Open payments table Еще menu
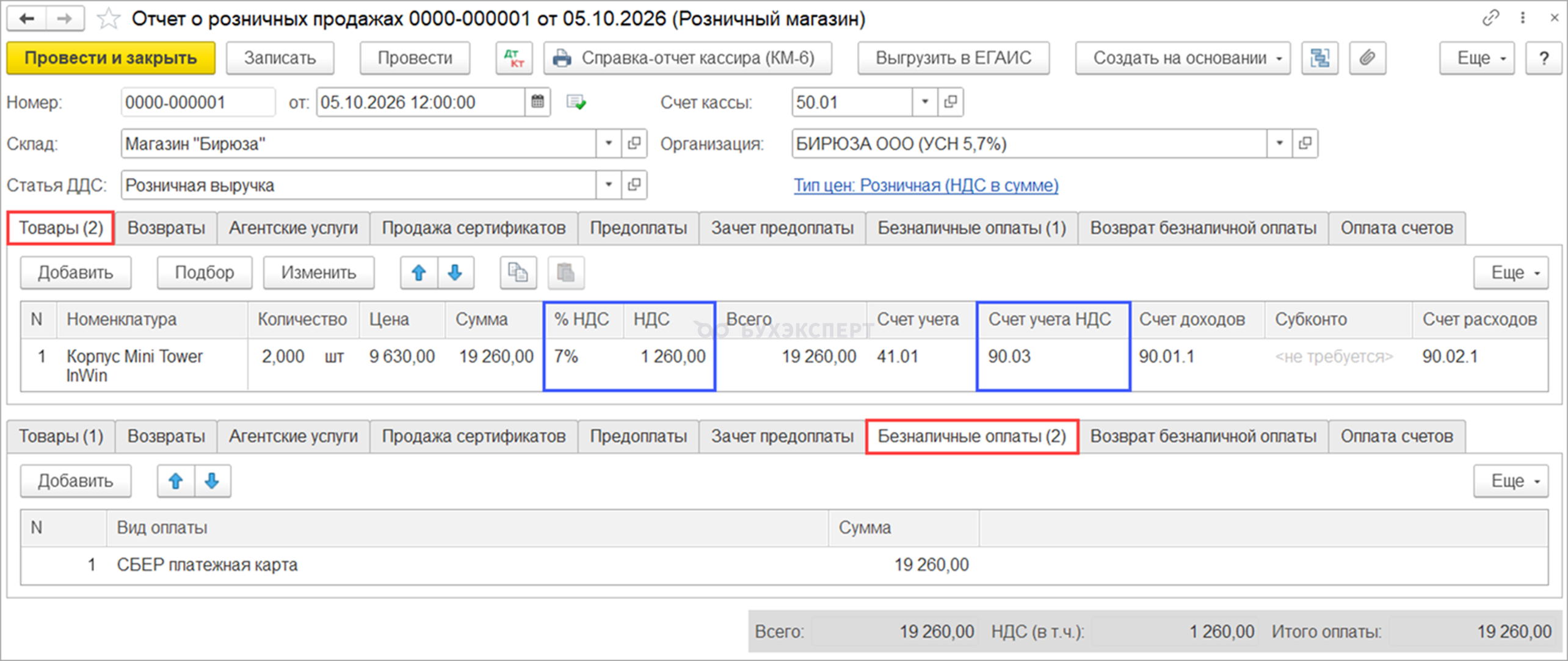 [1511, 481]
